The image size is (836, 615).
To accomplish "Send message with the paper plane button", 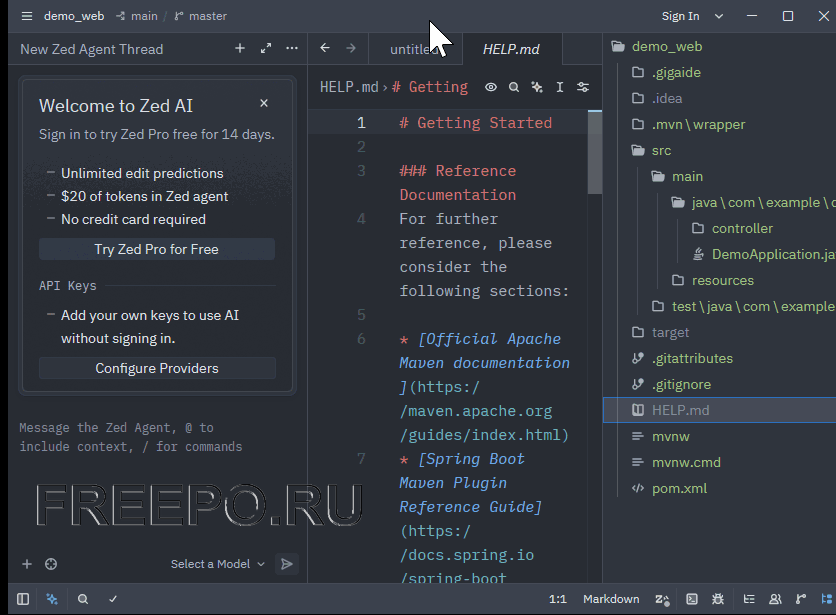I will (x=287, y=564).
